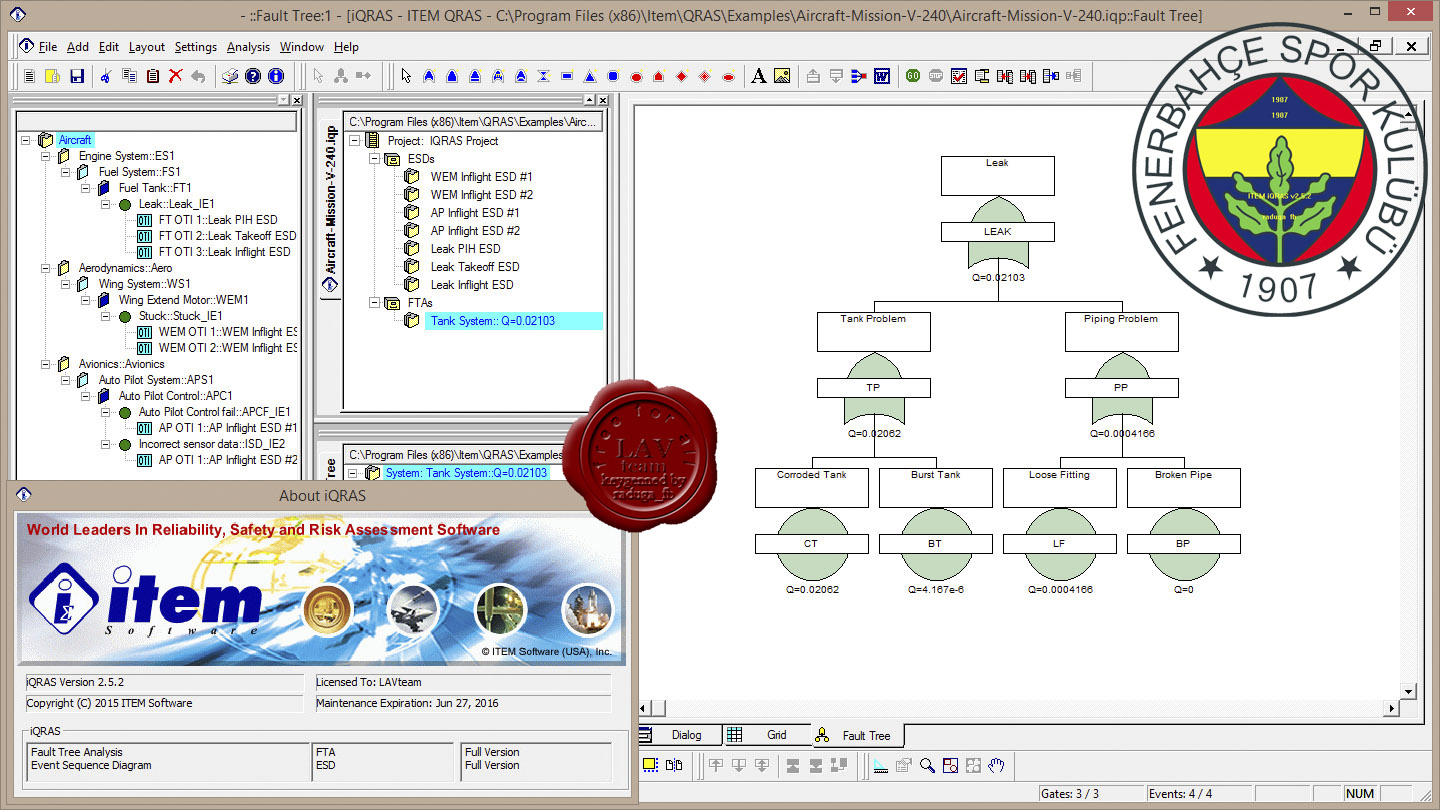Click the question mark Help icon
The height and width of the screenshot is (810, 1440).
pos(253,75)
